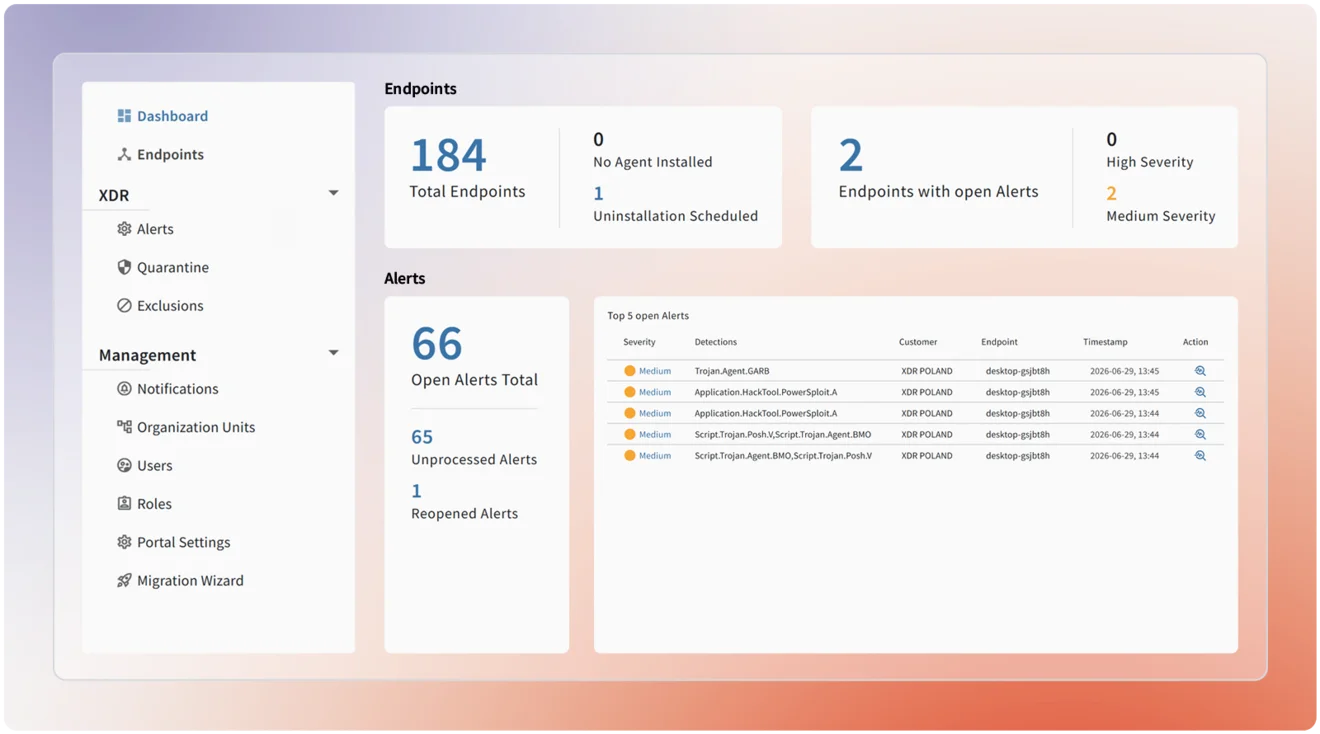Open the Users label in sidebar
The image size is (1320, 734).
[x=155, y=465]
